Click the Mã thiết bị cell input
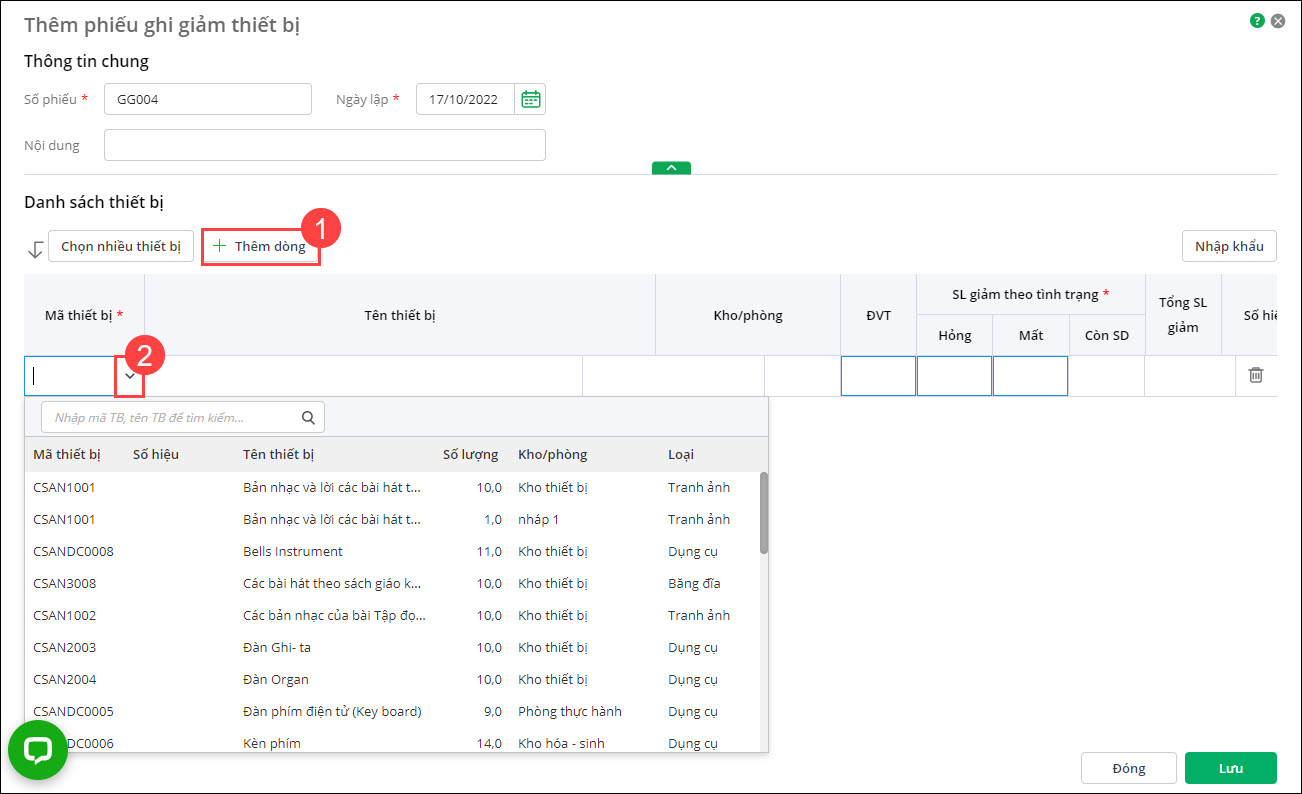 pos(71,376)
